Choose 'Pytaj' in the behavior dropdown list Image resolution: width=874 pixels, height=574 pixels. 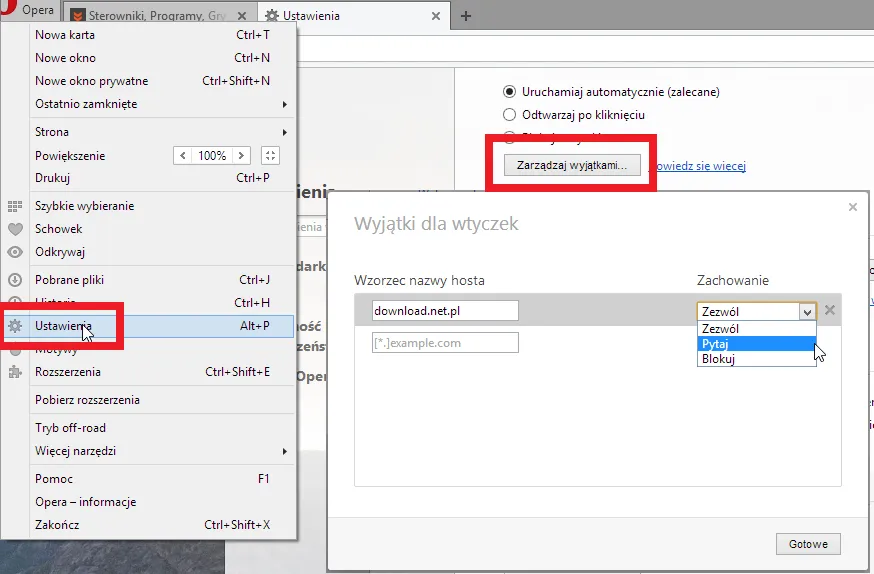click(715, 343)
